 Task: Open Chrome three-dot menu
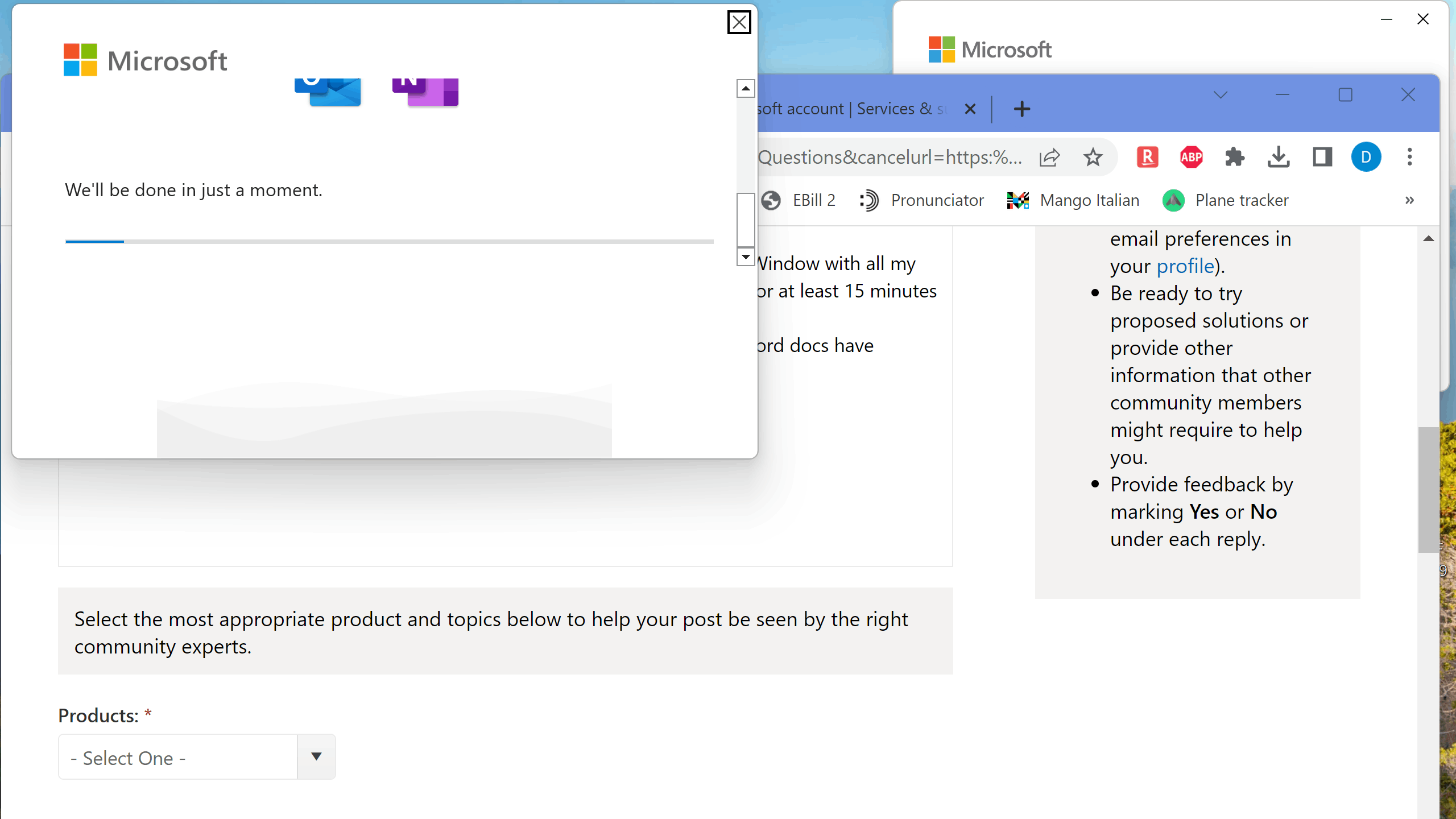pos(1409,157)
